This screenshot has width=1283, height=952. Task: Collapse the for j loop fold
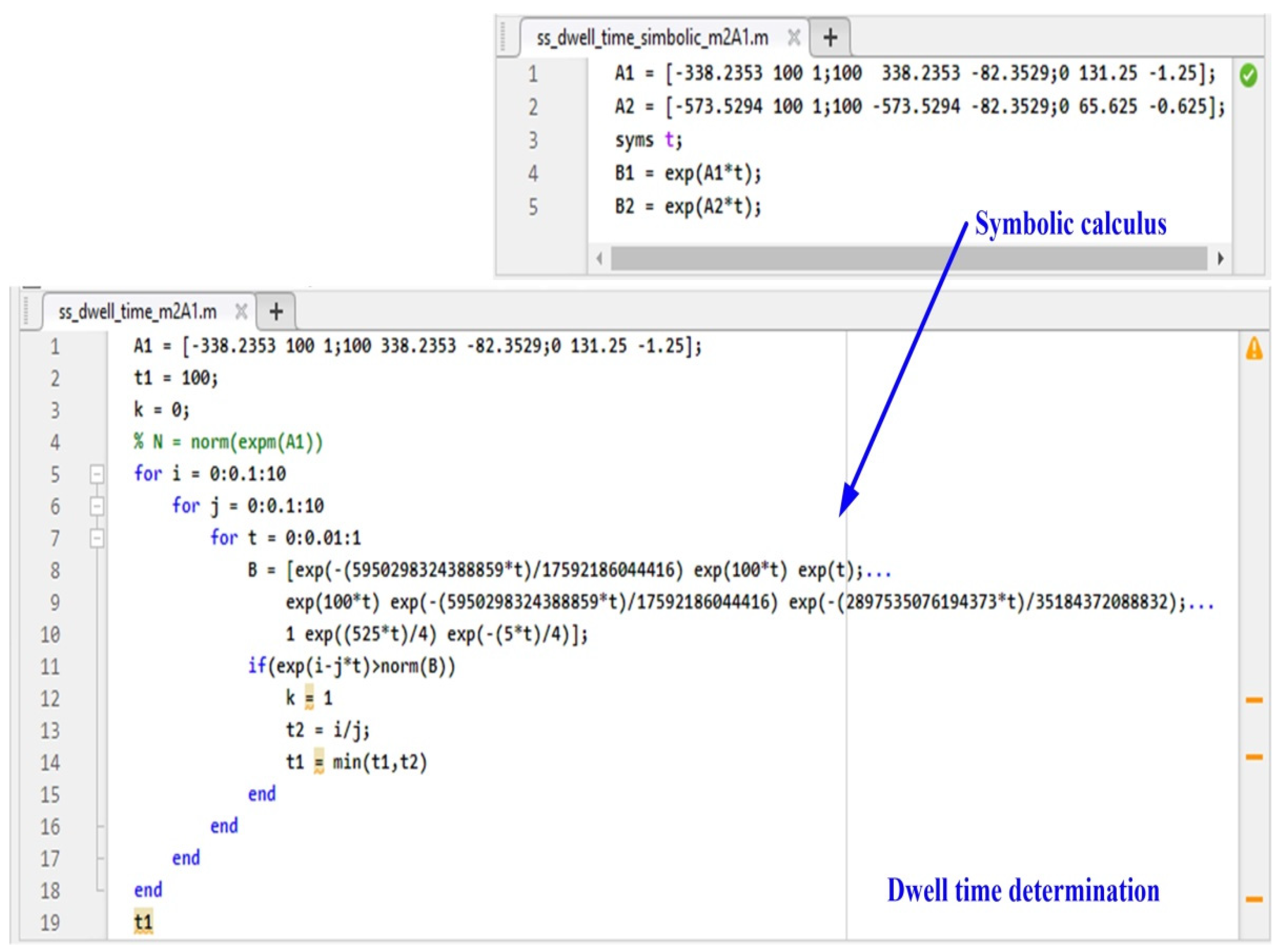[x=97, y=506]
